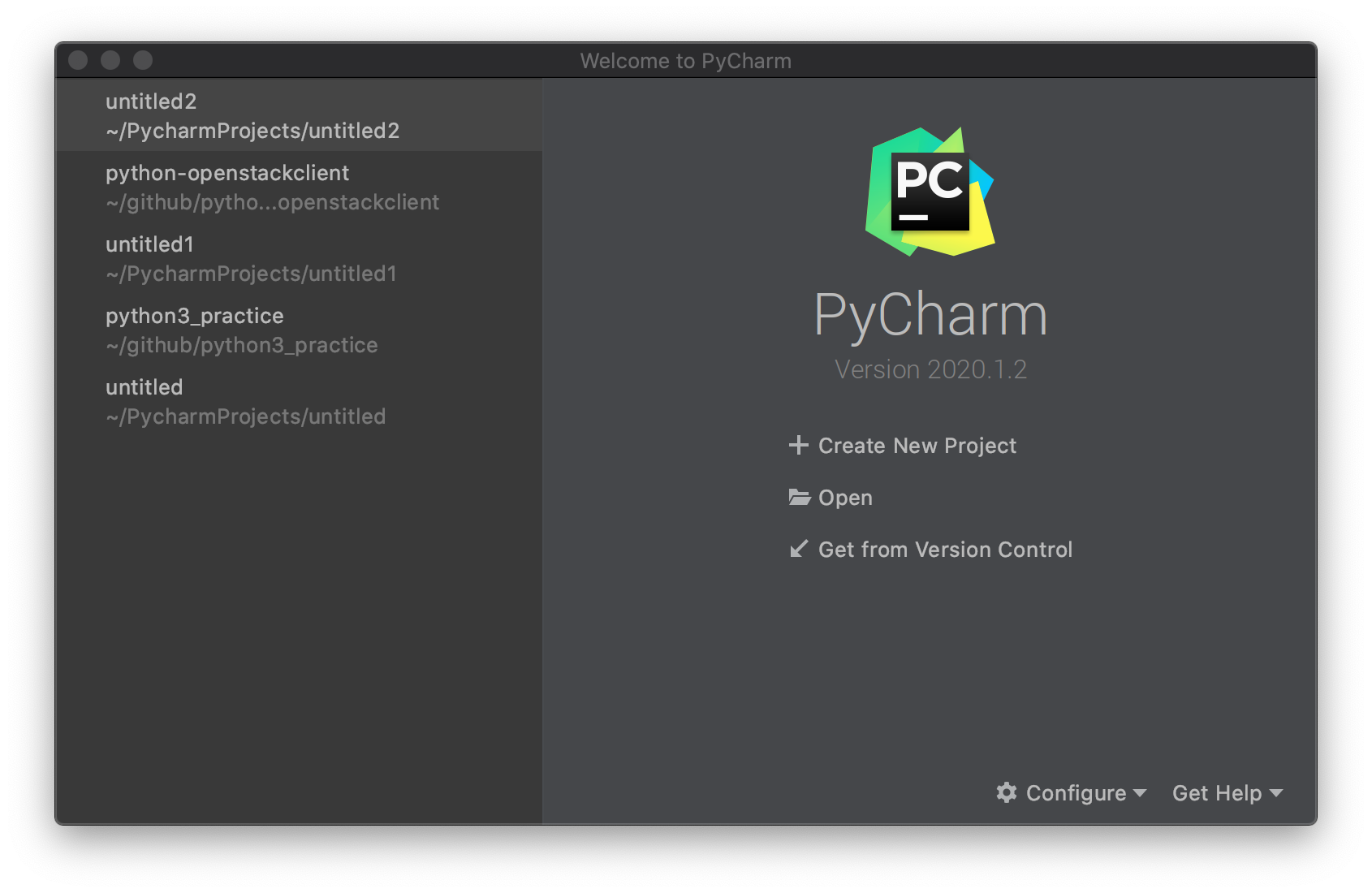The image size is (1372, 893).
Task: Open the recent project untitled1
Action: 299,258
